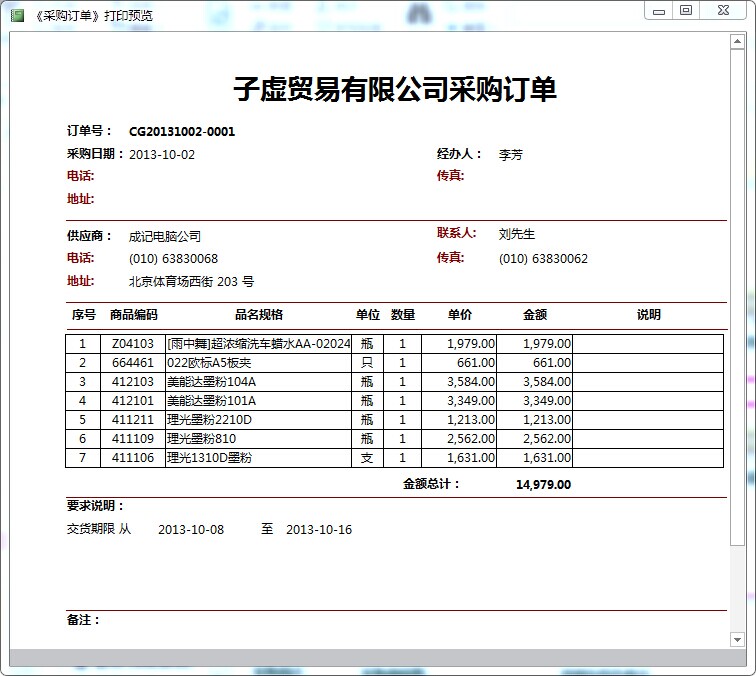Click the total amount 14,979.00
The width and height of the screenshot is (756, 676).
pos(543,485)
